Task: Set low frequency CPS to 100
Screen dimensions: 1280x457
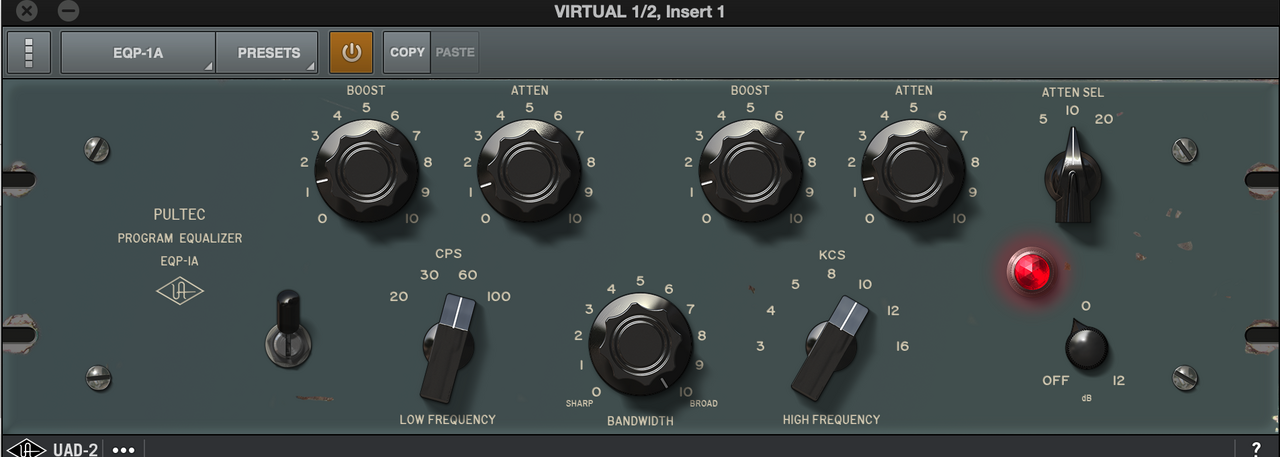Action: click(498, 297)
